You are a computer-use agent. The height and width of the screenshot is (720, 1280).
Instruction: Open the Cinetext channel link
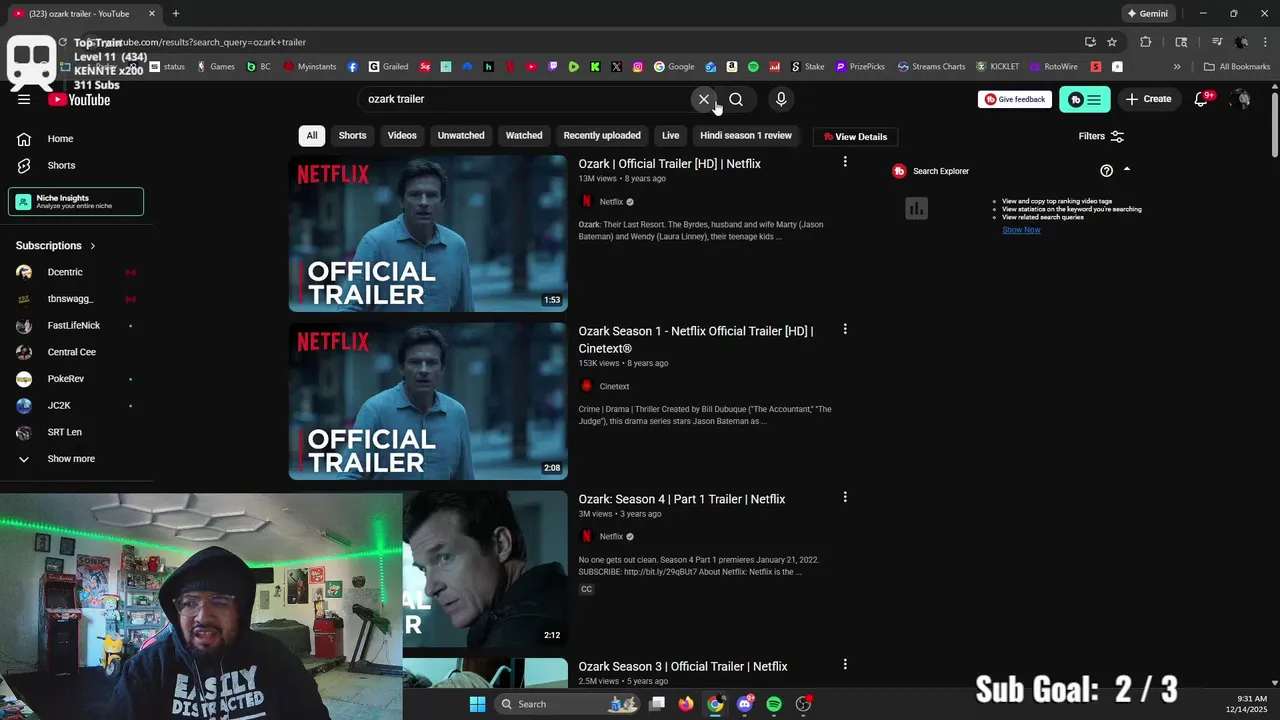tap(614, 386)
